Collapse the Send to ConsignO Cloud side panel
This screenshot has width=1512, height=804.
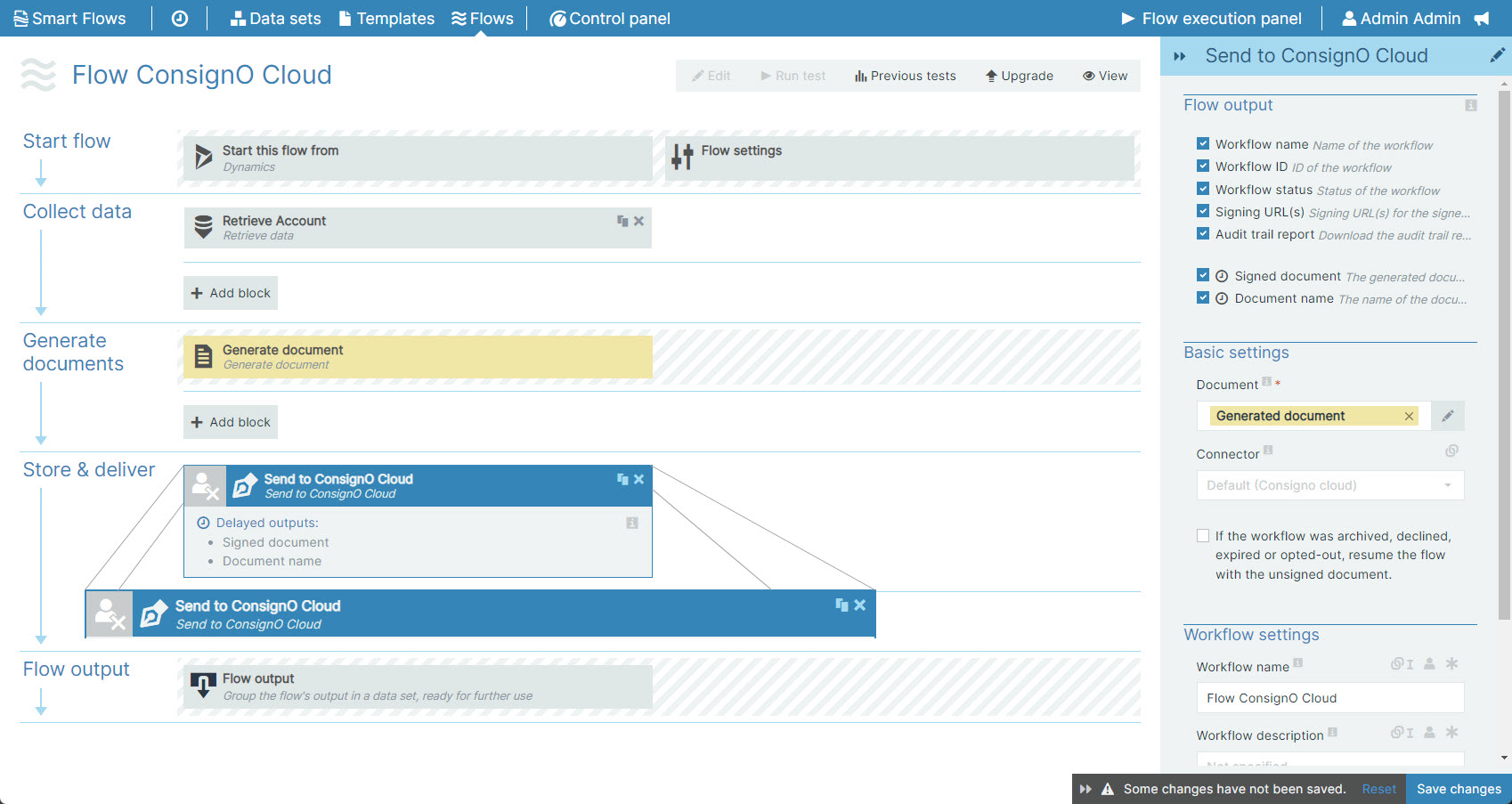tap(1180, 56)
